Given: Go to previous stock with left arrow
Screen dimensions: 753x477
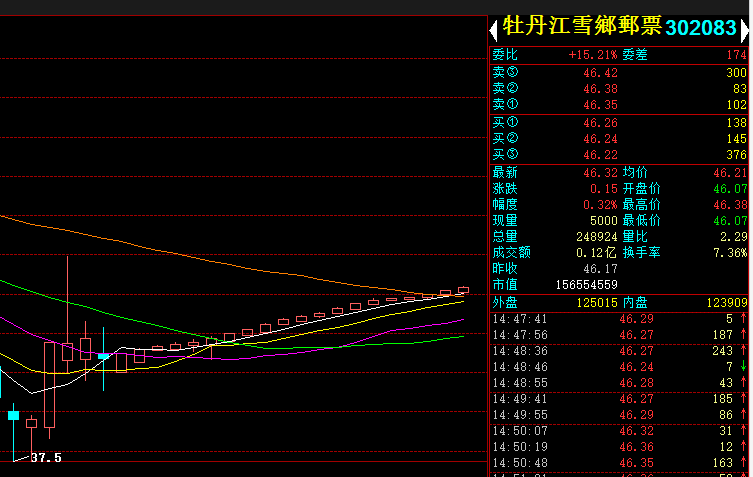Looking at the screenshot, I should [493, 30].
